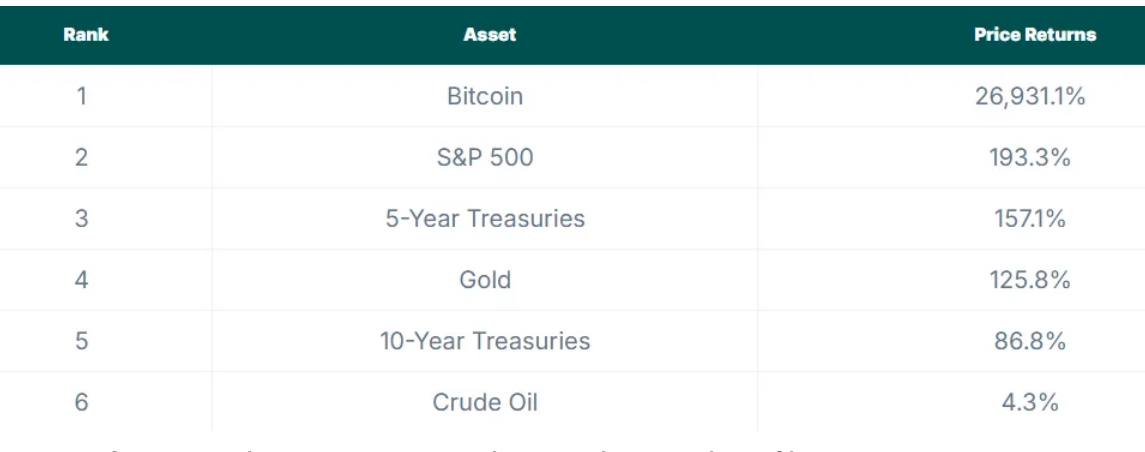Click the Rank column header
Image resolution: width=1145 pixels, height=452 pixels.
click(85, 34)
